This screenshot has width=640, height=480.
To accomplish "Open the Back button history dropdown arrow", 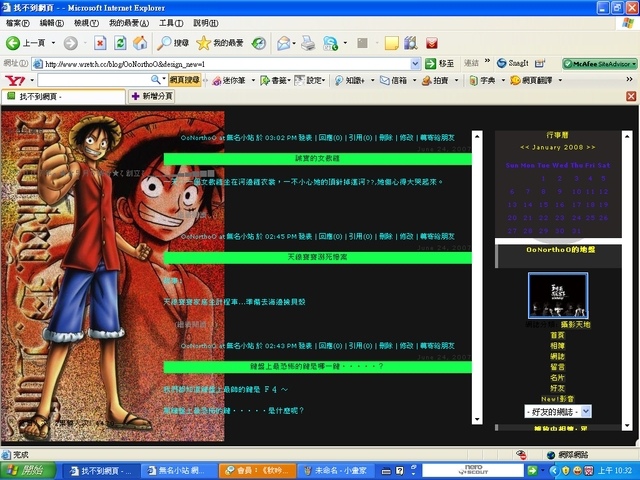I will [x=53, y=43].
